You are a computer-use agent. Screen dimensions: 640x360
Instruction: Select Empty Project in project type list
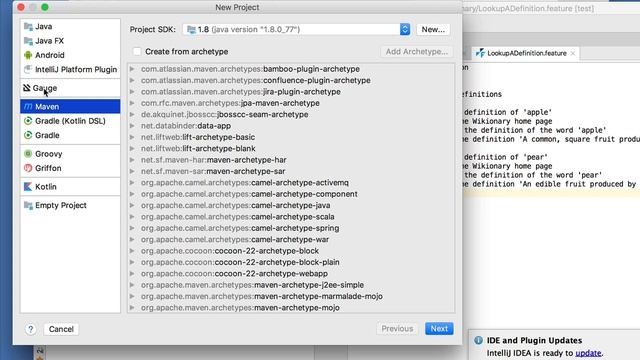click(70, 205)
